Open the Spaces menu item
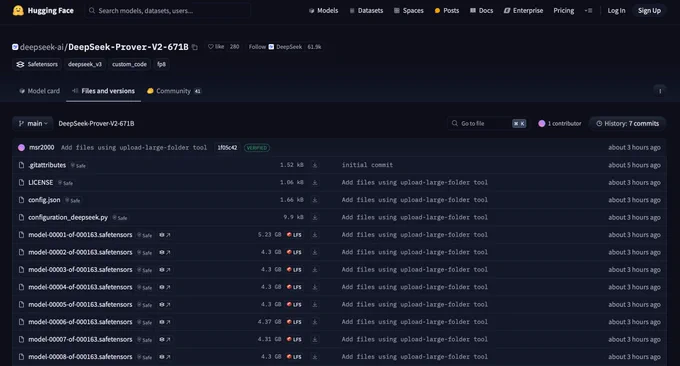The height and width of the screenshot is (366, 680). click(x=409, y=10)
